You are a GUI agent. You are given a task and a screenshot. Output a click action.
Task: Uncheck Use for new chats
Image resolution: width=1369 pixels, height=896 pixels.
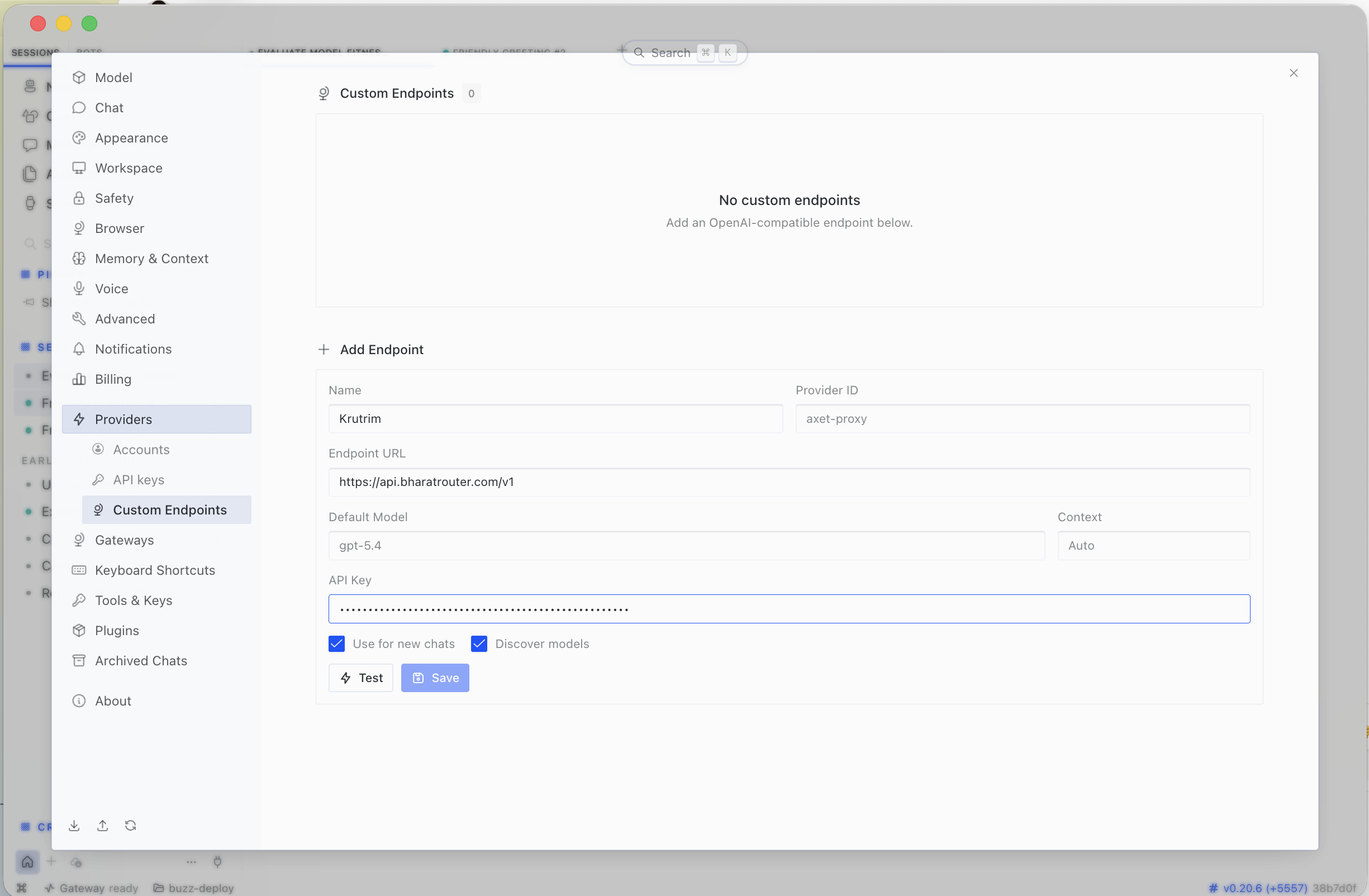point(336,644)
